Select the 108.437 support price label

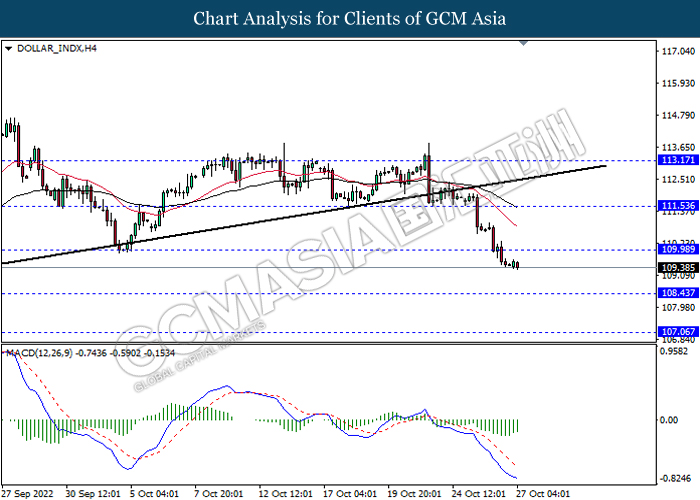(678, 293)
